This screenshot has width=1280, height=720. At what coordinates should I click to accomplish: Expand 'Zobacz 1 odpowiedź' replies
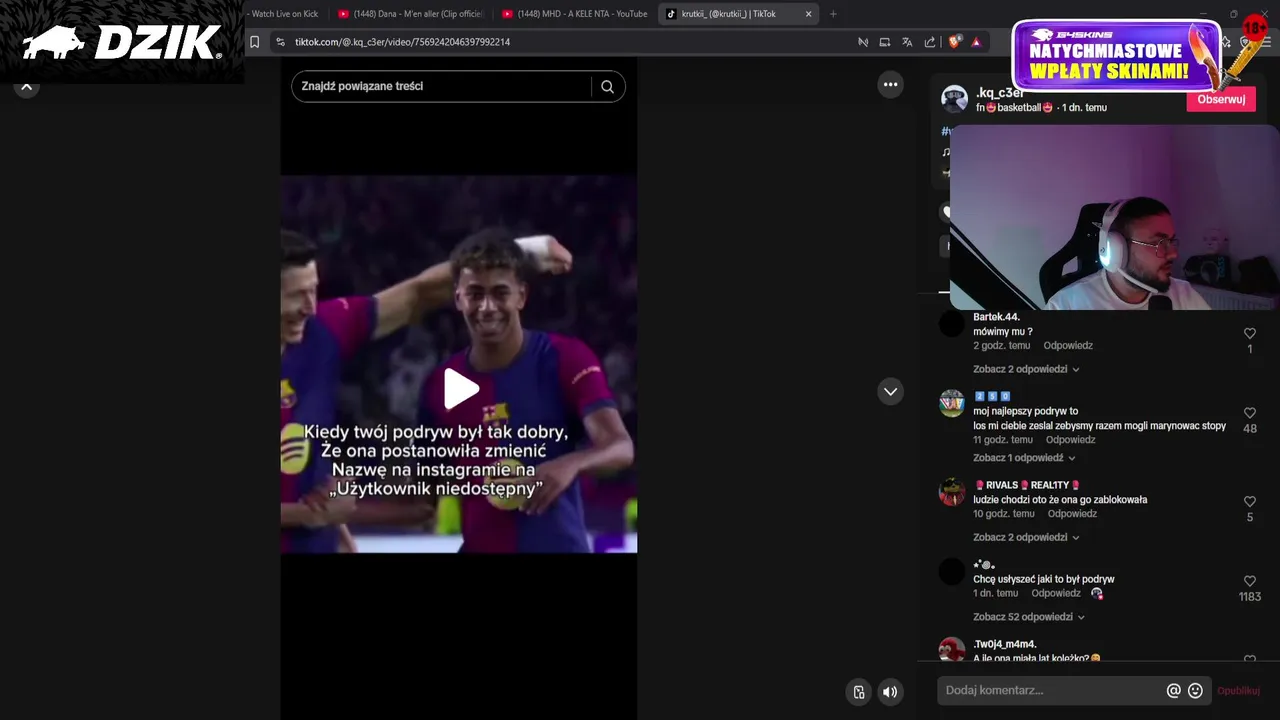(1024, 458)
